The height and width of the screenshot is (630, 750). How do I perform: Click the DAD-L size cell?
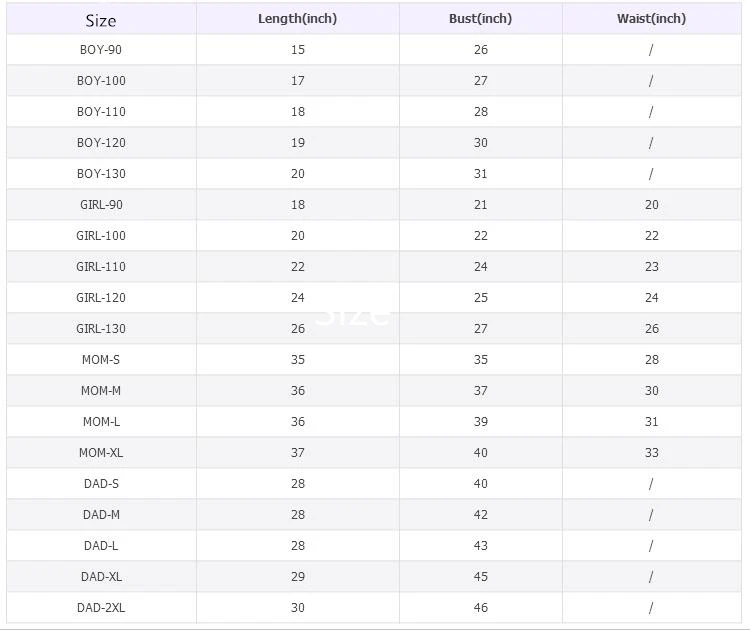pyautogui.click(x=101, y=546)
